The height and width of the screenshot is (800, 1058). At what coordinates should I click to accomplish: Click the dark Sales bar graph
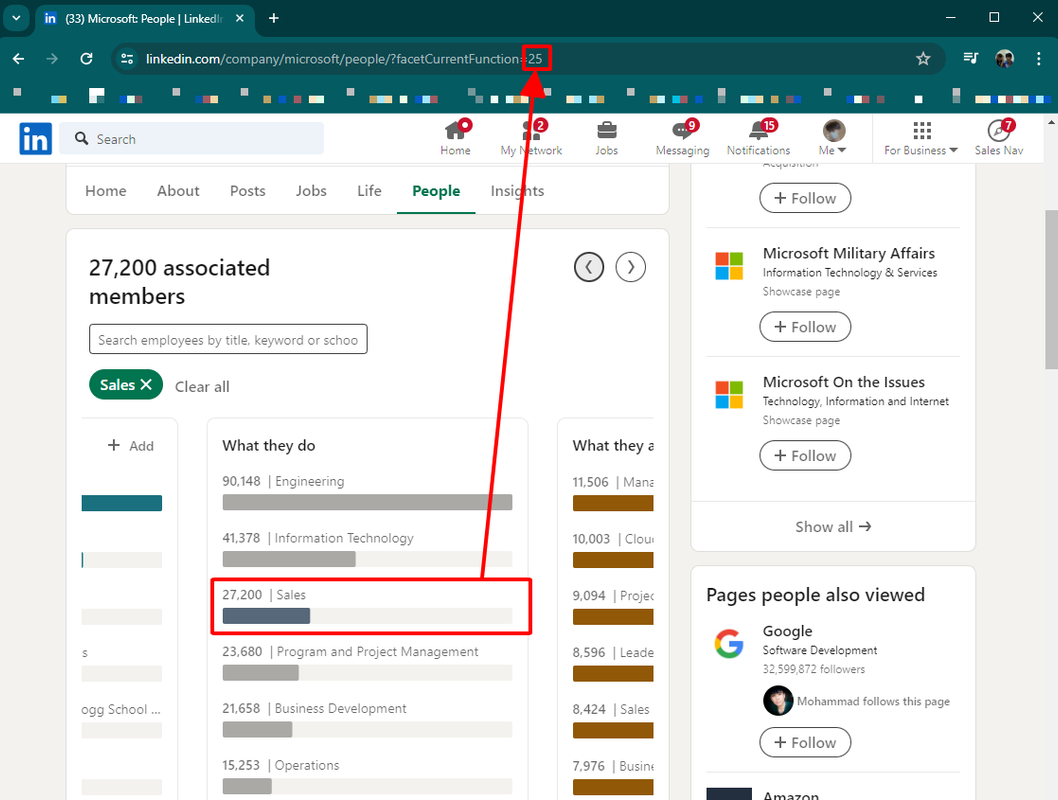coord(266,616)
